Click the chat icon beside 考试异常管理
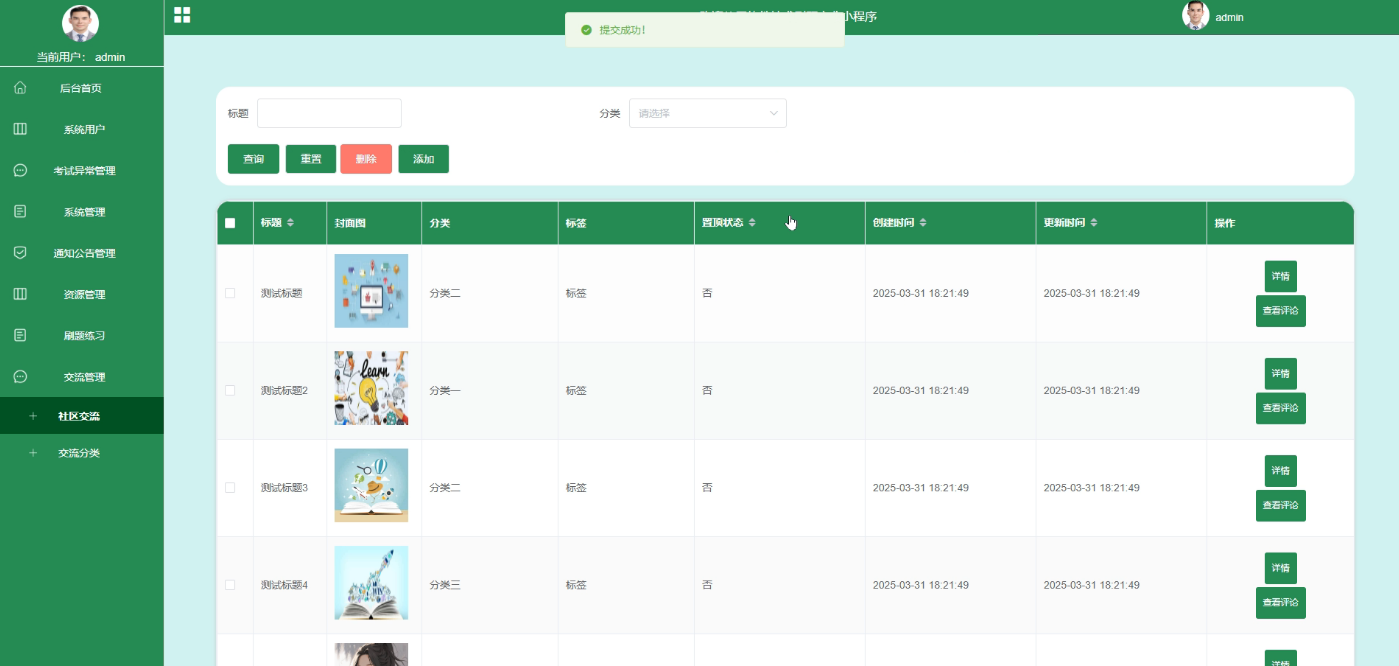This screenshot has height=666, width=1399. (20, 171)
